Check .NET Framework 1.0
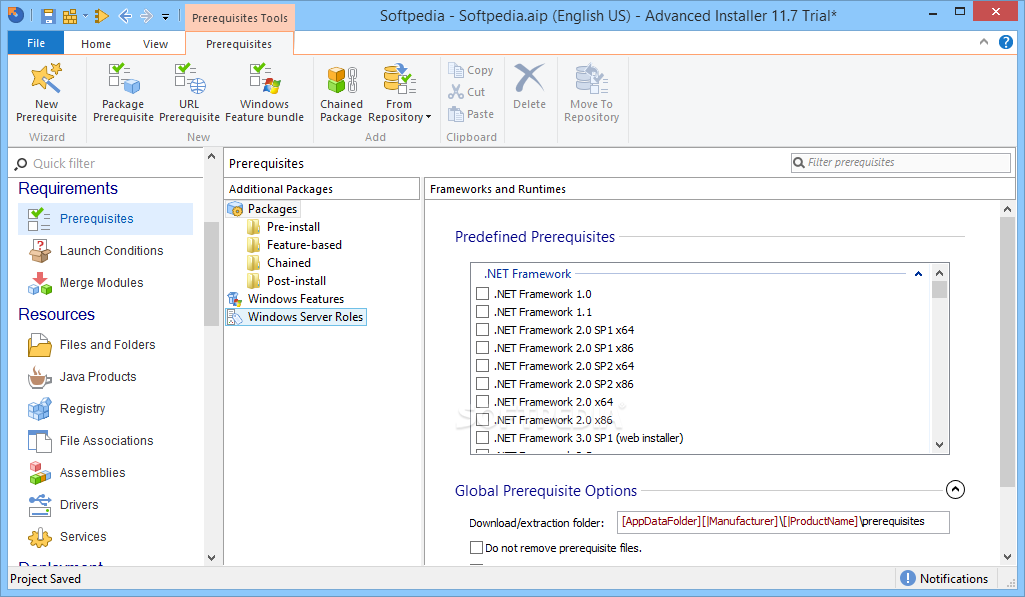 (482, 294)
